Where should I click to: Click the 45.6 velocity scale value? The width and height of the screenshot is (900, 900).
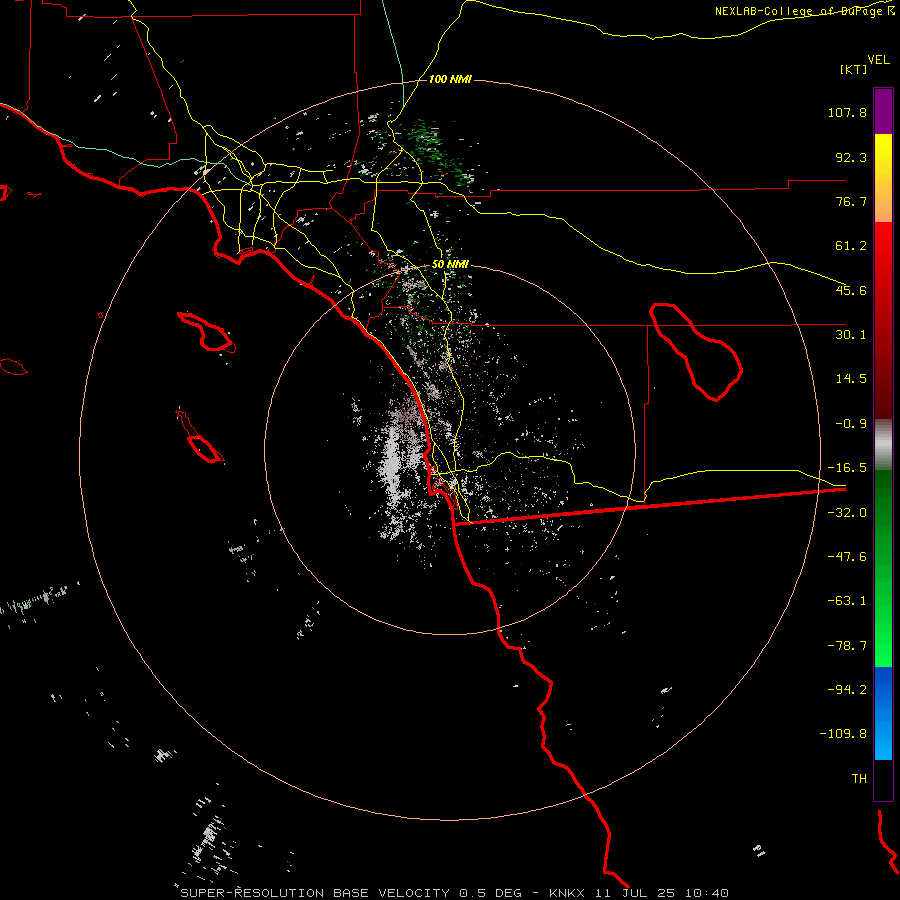click(851, 290)
